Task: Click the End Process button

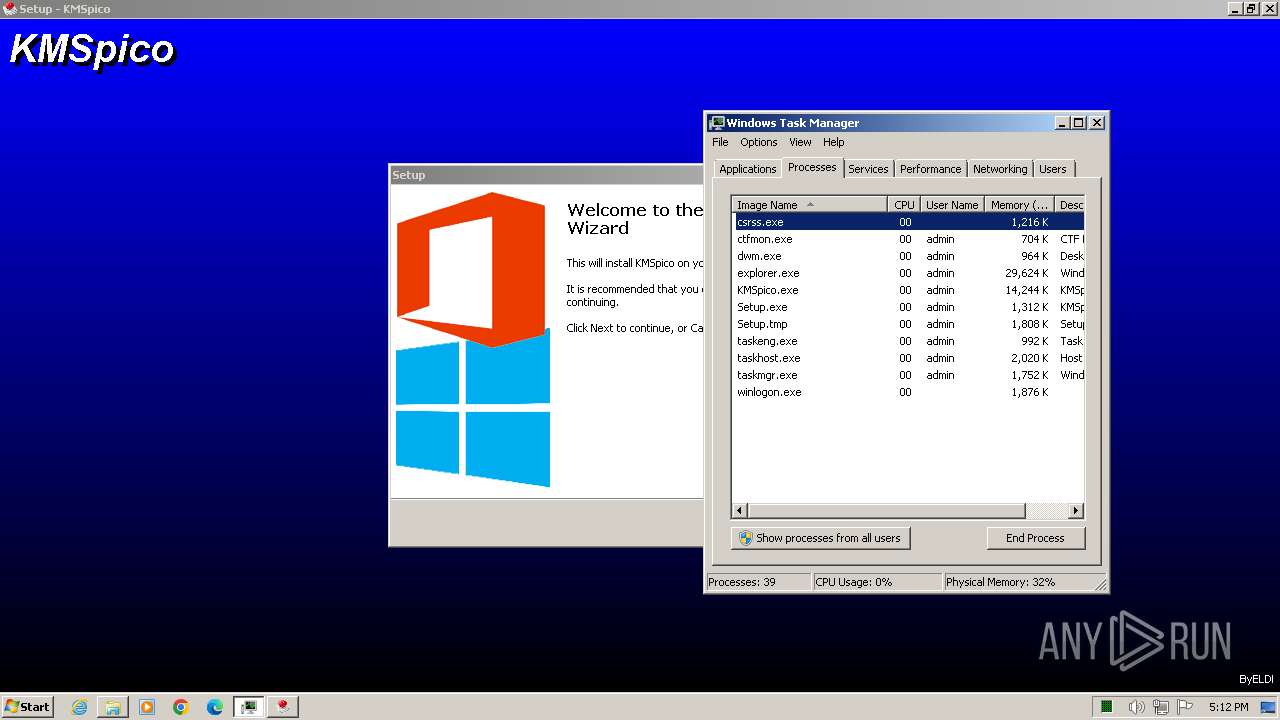Action: click(1035, 538)
